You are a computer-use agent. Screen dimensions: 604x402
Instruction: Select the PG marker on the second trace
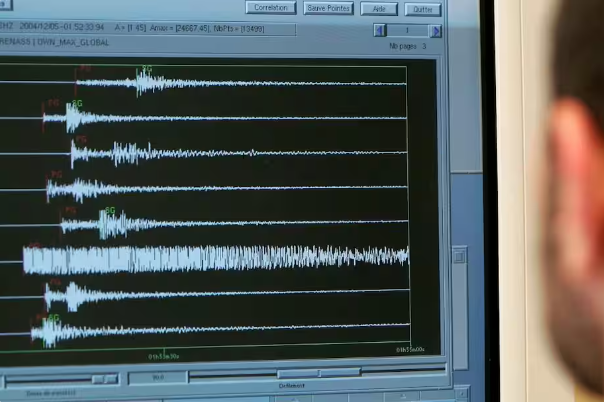tap(54, 103)
